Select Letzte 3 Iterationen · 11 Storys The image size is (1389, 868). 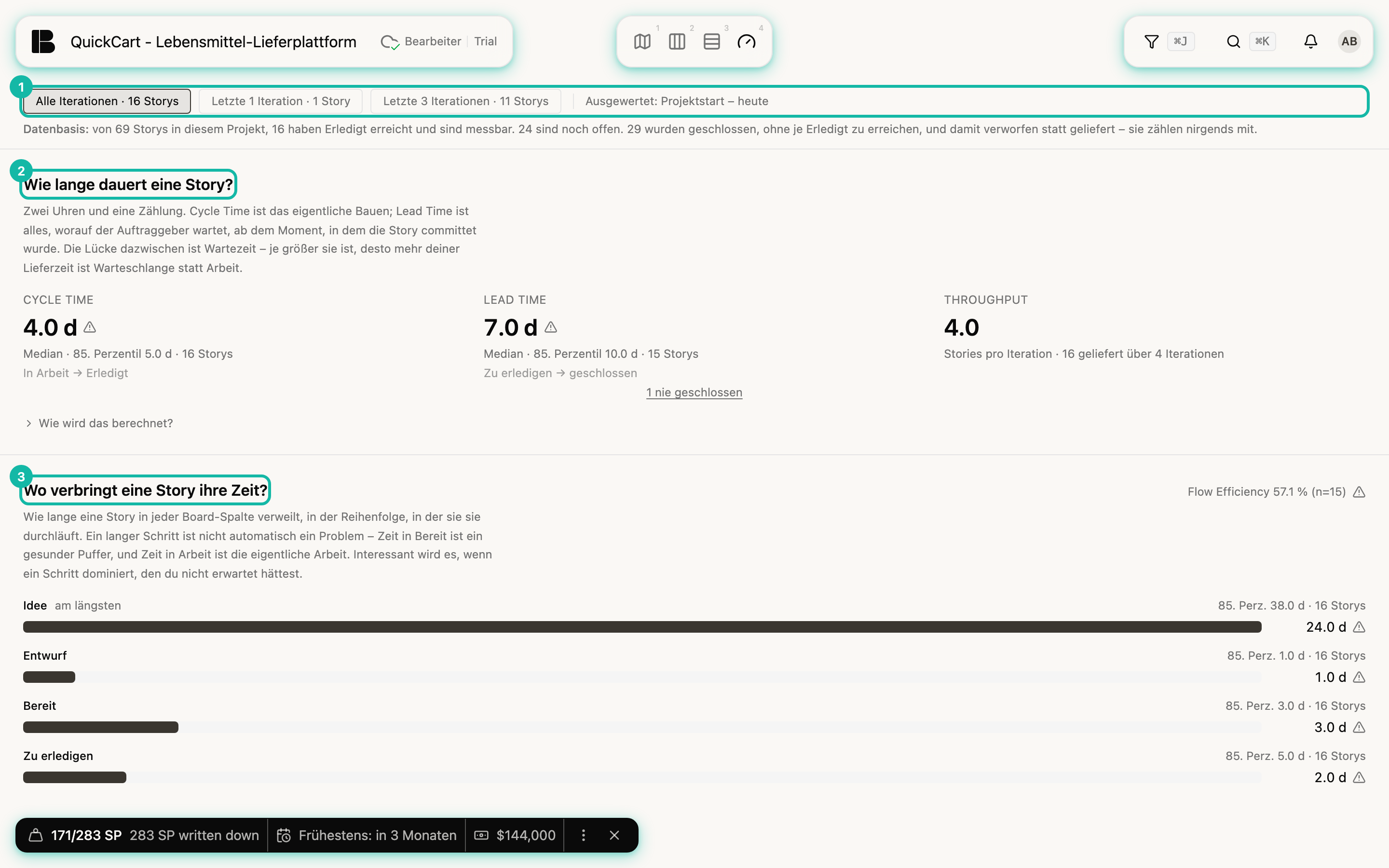tap(465, 101)
